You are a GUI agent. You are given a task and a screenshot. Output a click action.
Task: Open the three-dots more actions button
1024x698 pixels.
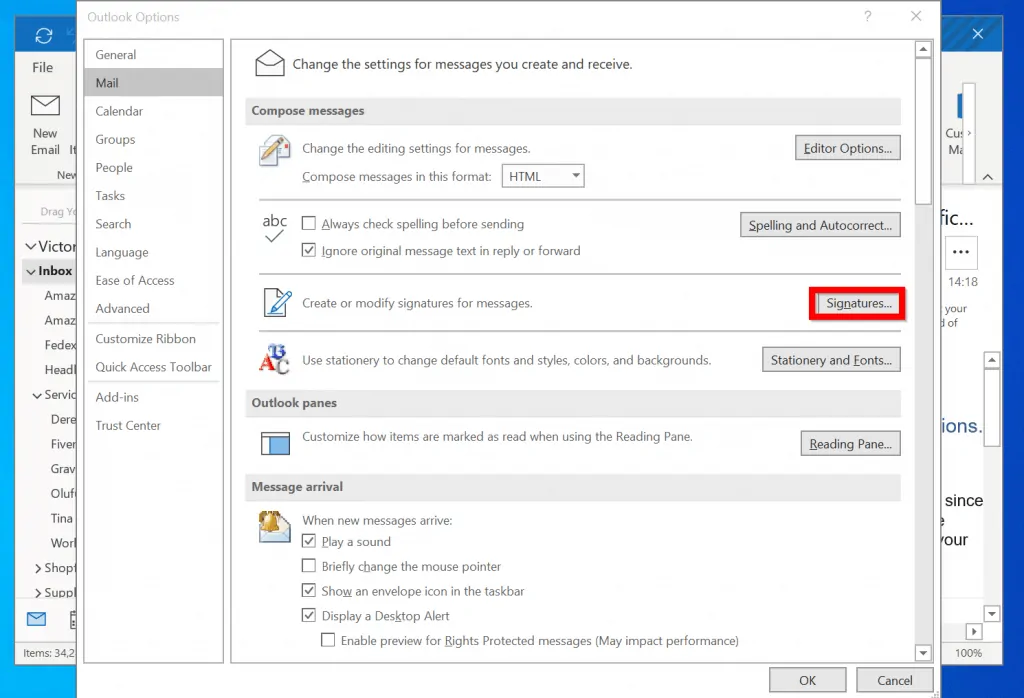click(961, 252)
